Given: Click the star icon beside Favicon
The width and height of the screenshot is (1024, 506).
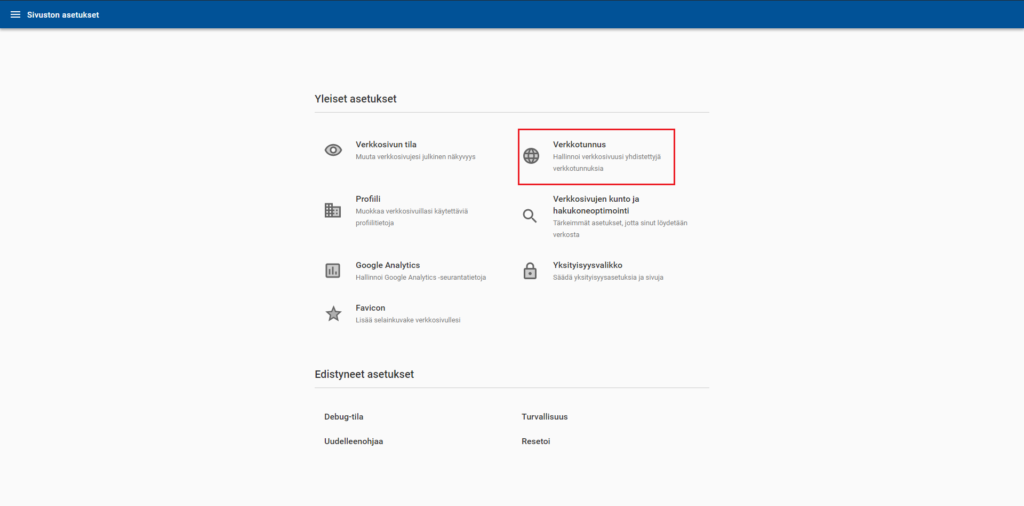Looking at the screenshot, I should click(x=333, y=313).
